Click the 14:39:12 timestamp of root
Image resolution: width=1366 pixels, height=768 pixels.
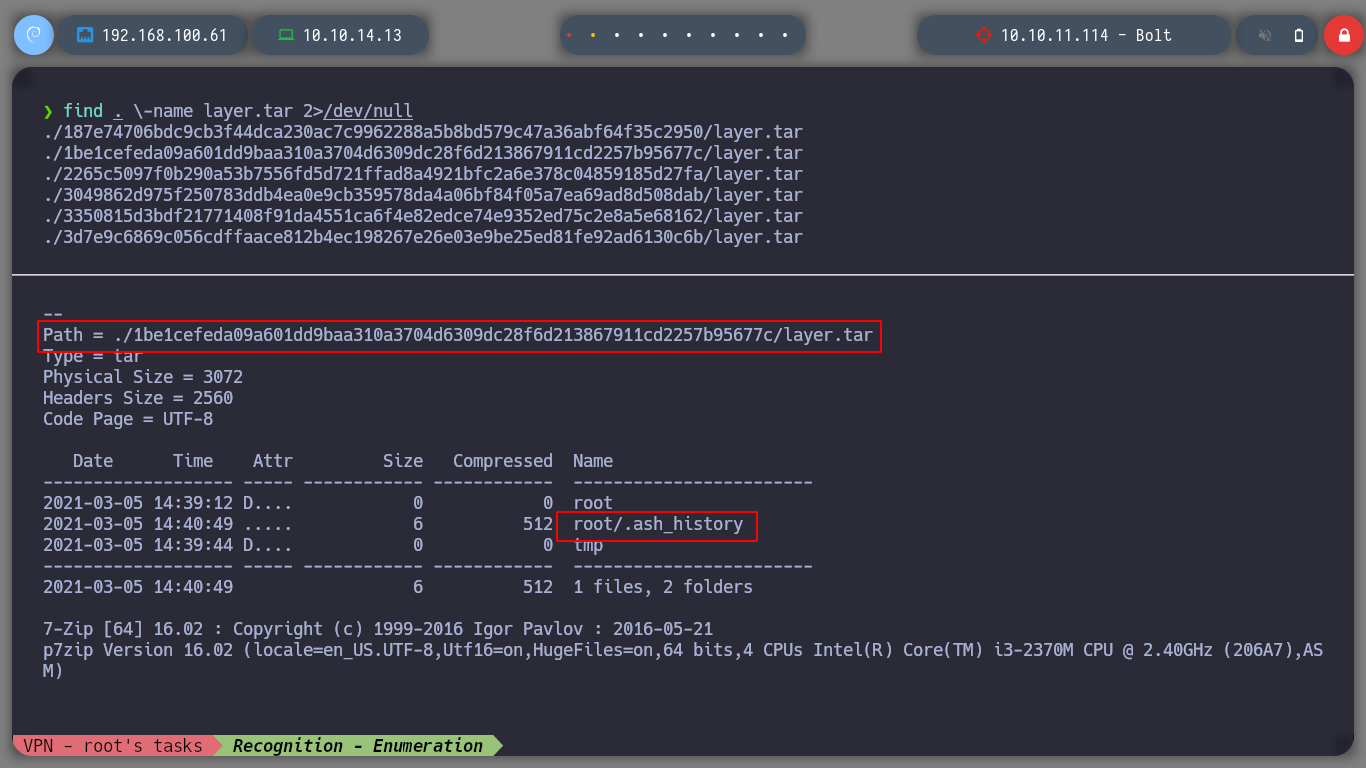(193, 503)
